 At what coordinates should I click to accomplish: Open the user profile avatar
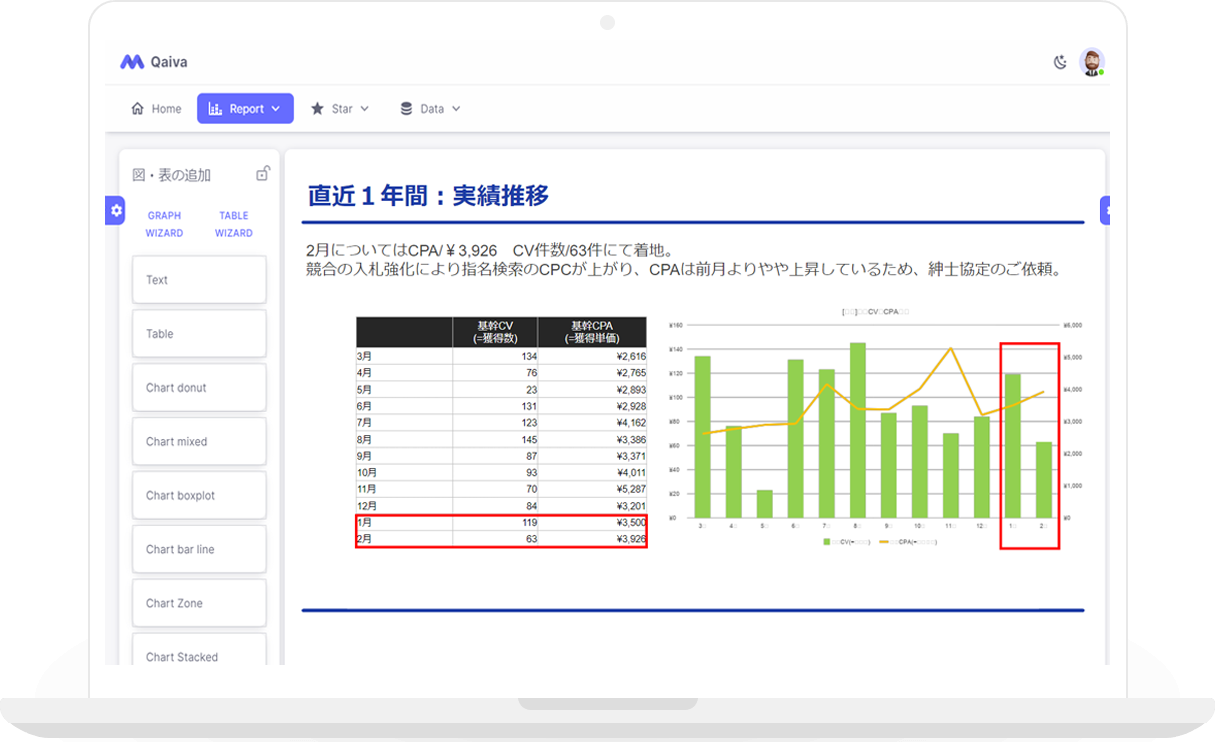1091,62
